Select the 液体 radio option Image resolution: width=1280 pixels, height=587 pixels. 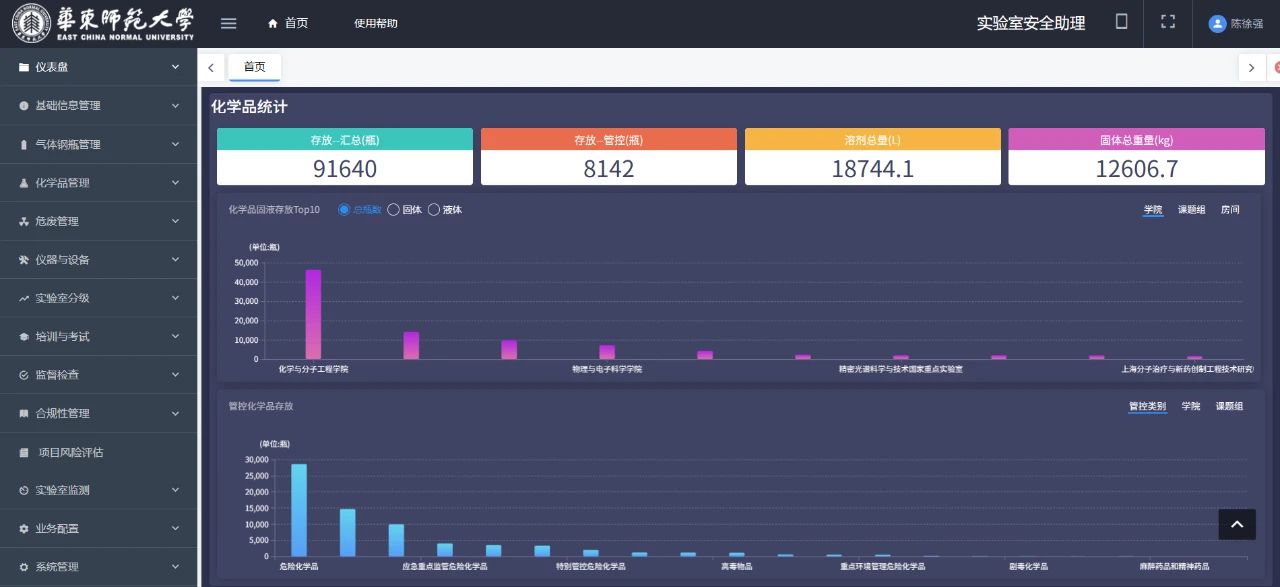(x=434, y=210)
